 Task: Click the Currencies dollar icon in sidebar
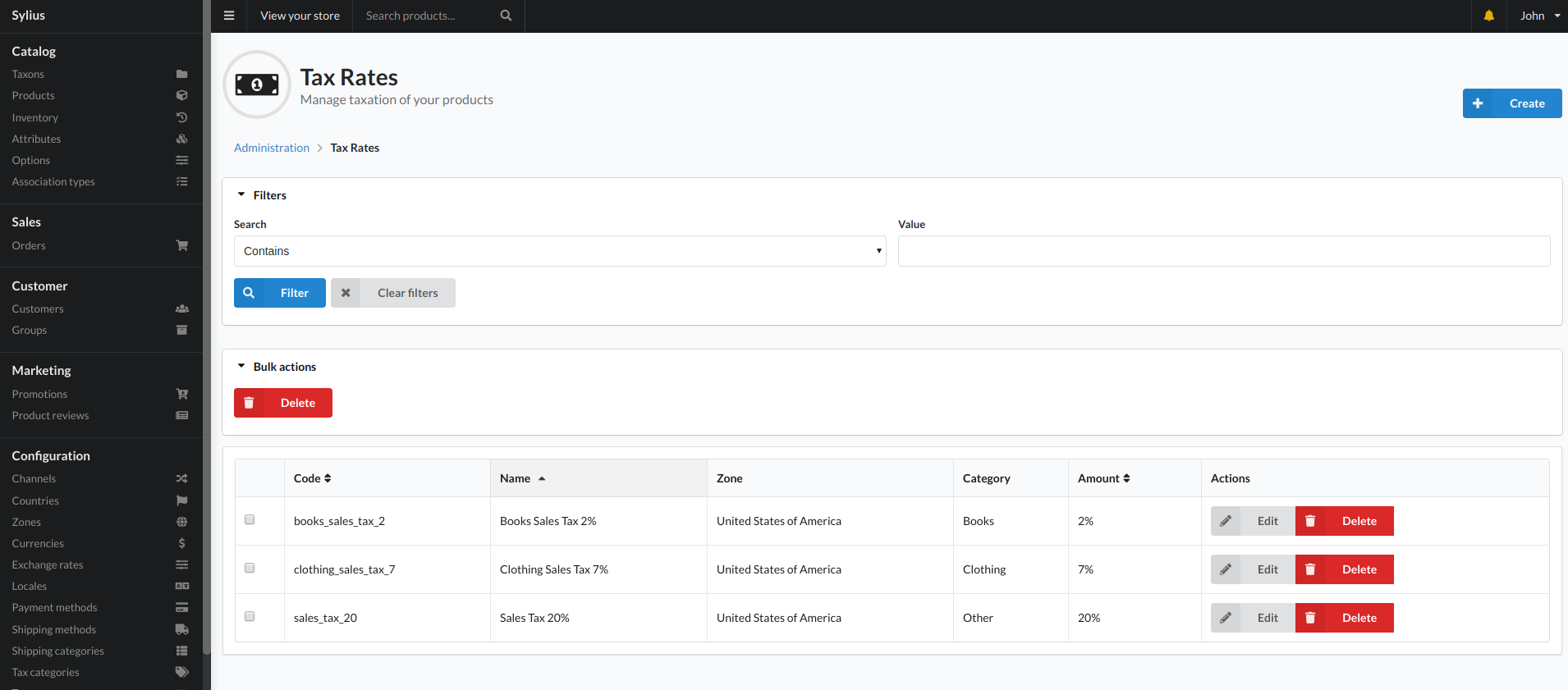pyautogui.click(x=181, y=543)
